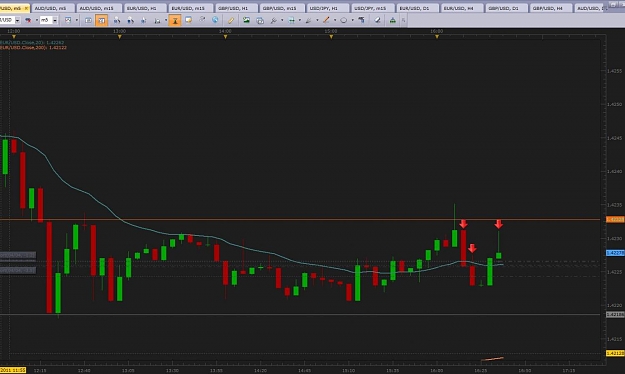The image size is (625, 374).
Task: Click the m5 period input field
Action: 46,20
